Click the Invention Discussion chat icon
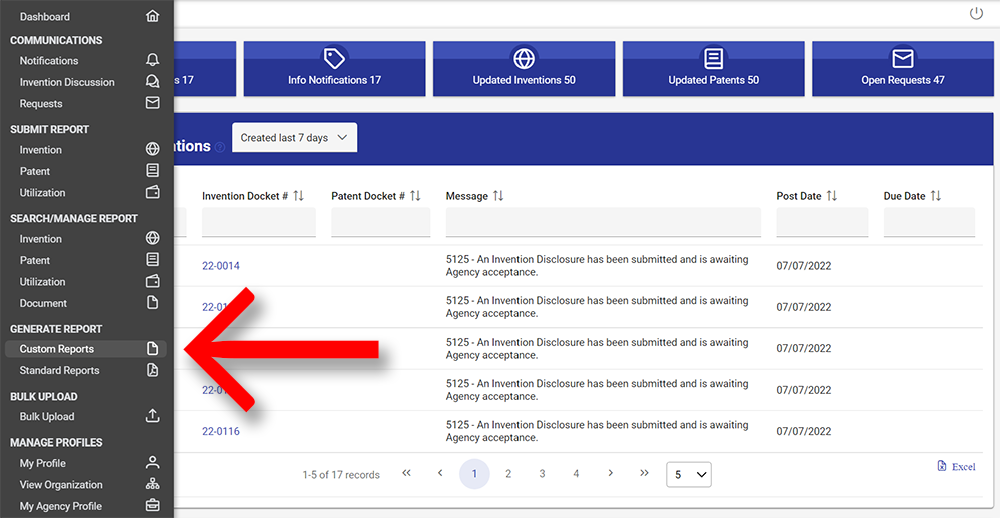Viewport: 1000px width, 518px height. click(x=152, y=82)
